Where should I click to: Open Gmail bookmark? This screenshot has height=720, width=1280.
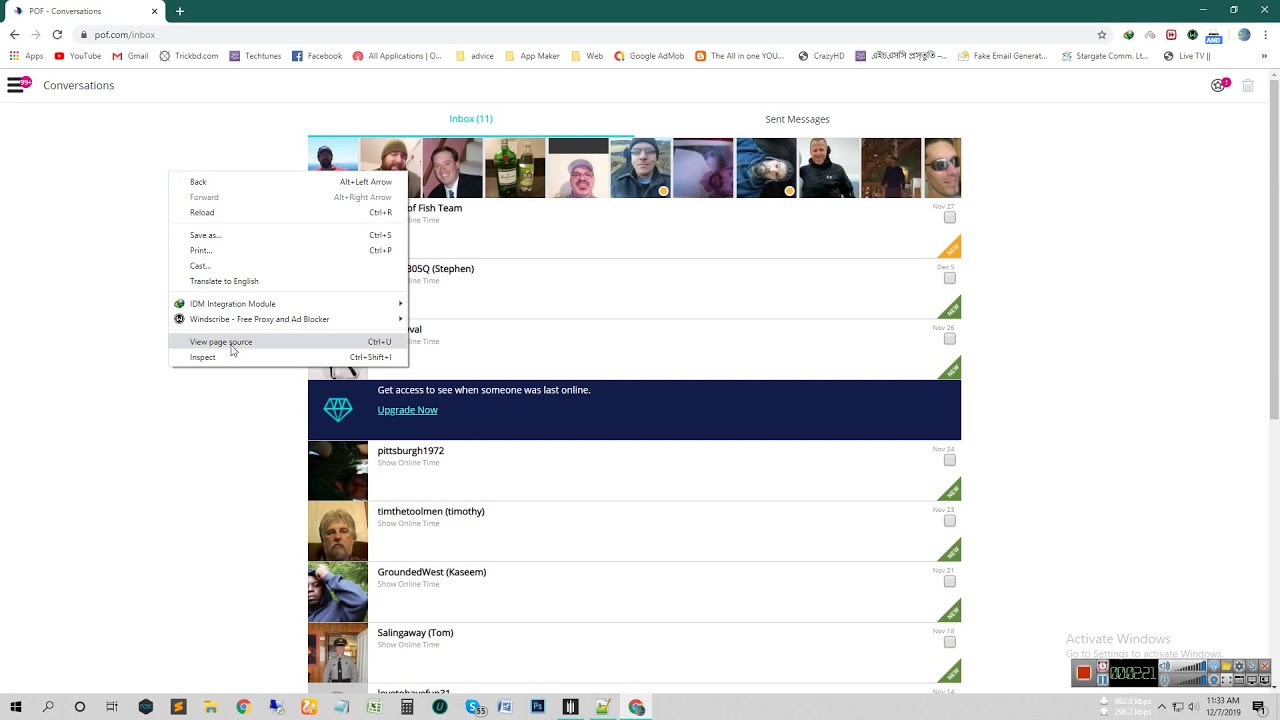(131, 56)
